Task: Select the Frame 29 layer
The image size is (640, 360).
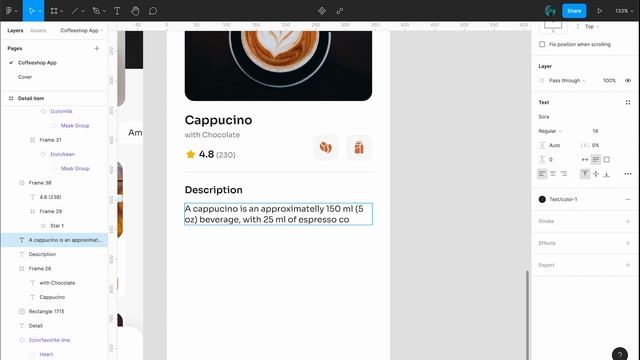Action: 51,211
